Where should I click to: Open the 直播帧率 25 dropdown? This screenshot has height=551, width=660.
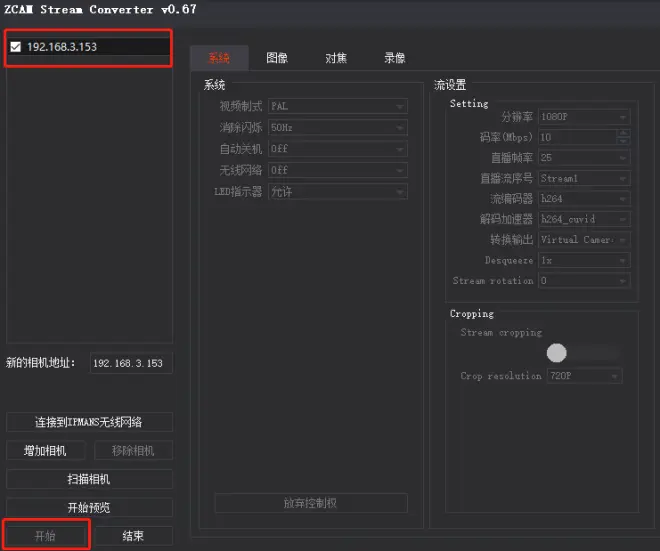point(584,157)
